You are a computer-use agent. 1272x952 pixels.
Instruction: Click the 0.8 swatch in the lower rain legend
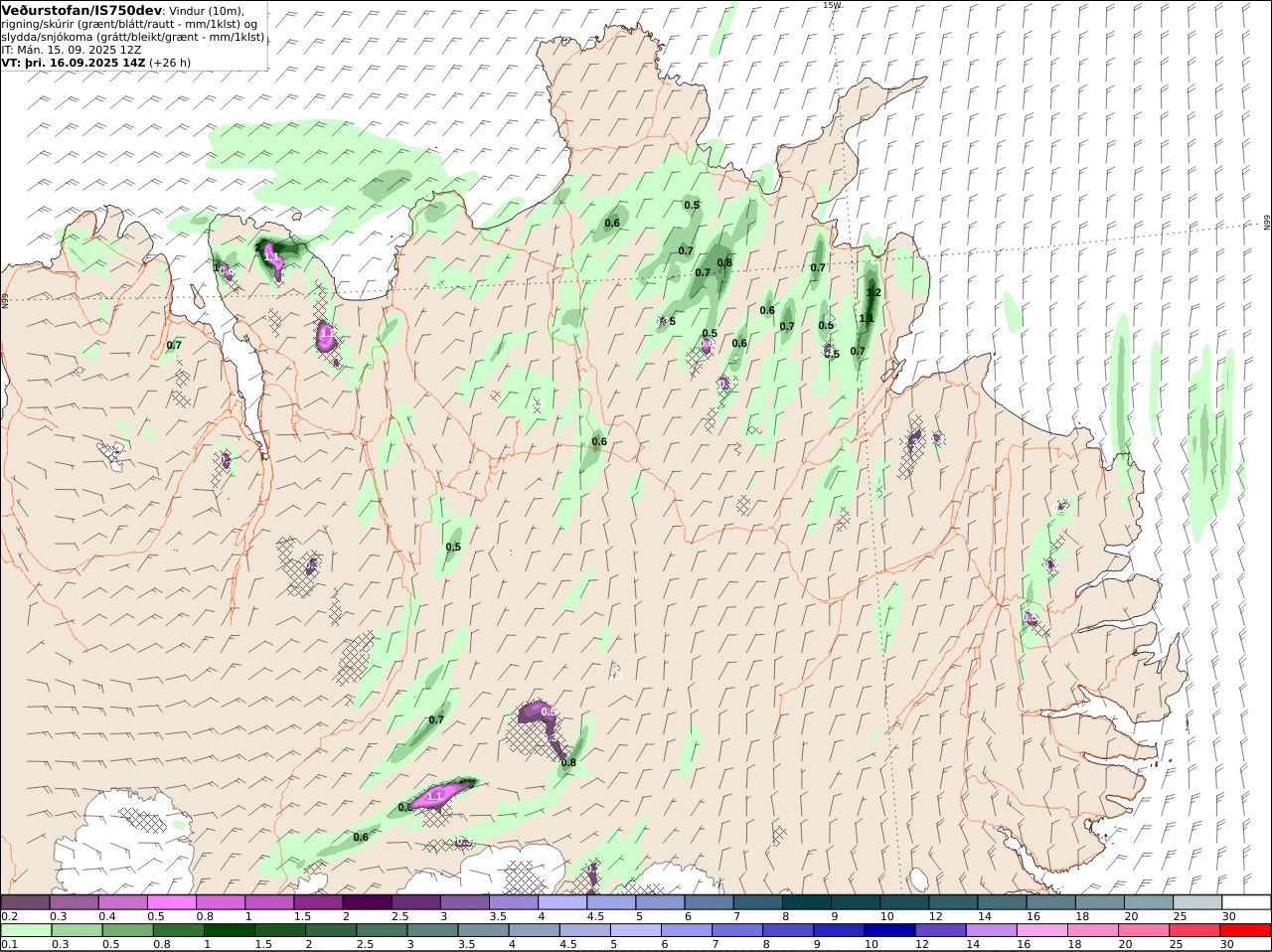178,930
